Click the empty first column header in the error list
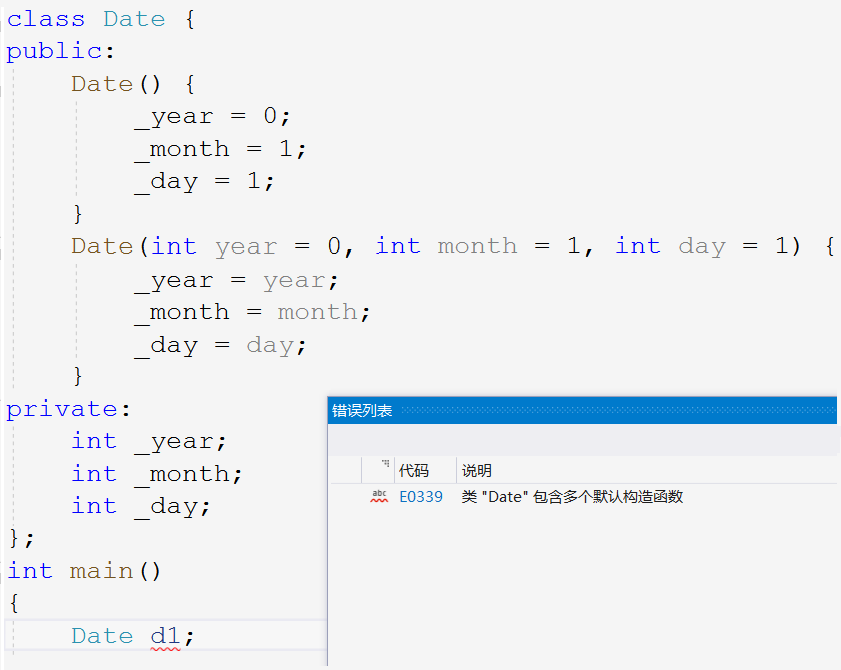Image resolution: width=841 pixels, height=670 pixels. [347, 469]
